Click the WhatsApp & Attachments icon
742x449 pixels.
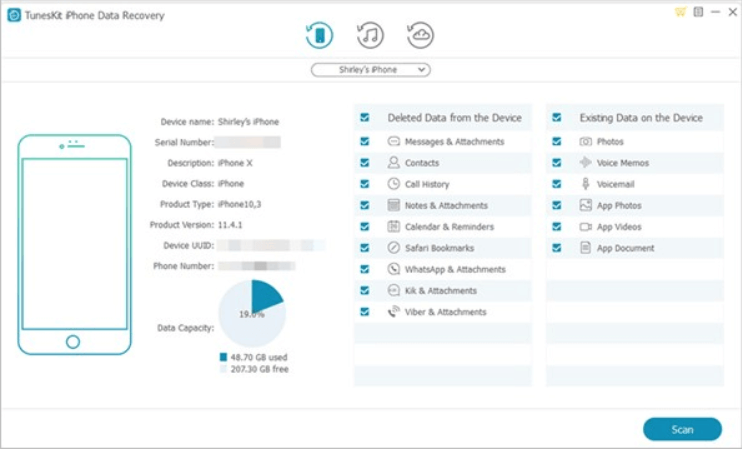(394, 269)
